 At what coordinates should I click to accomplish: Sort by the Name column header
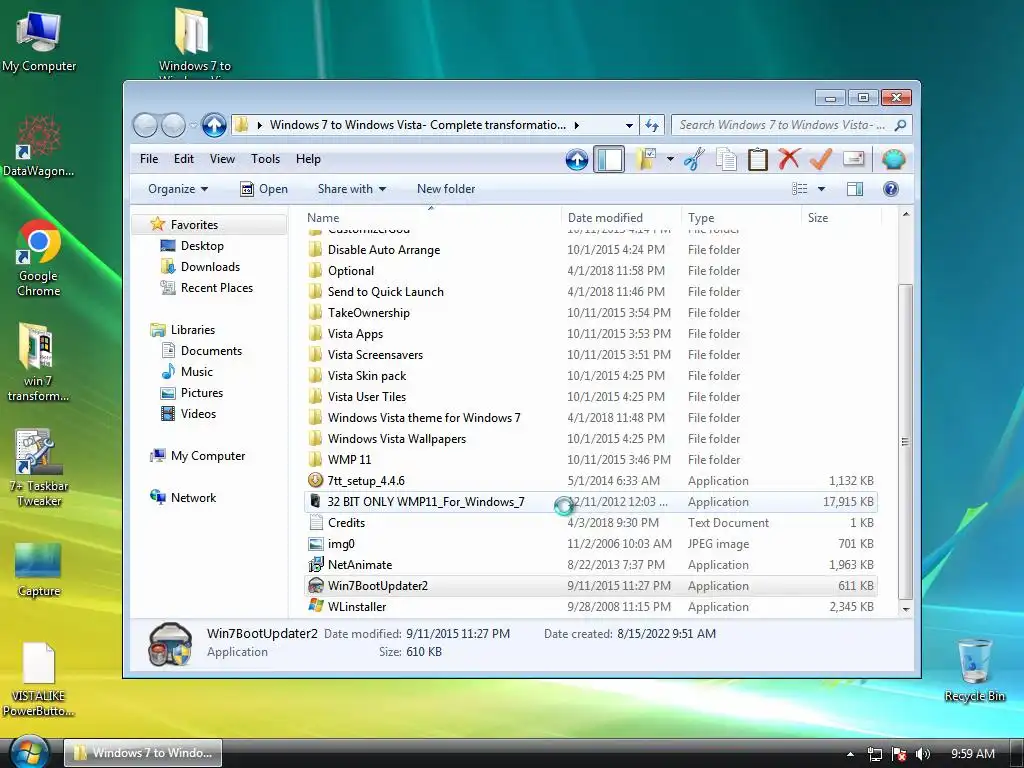431,217
